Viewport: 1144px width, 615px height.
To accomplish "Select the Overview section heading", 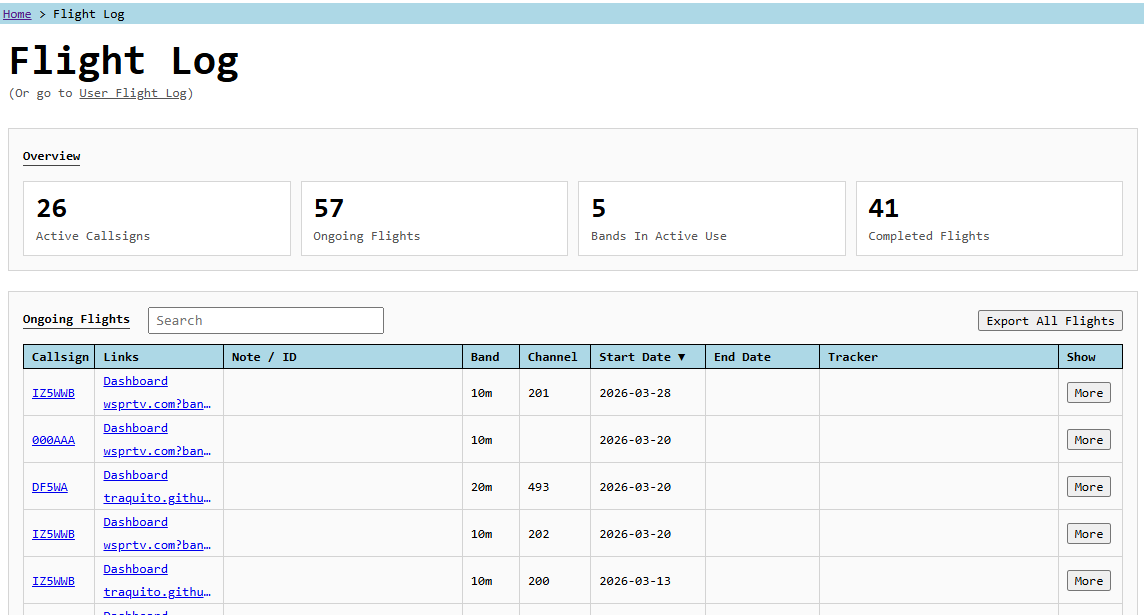I will (x=51, y=156).
